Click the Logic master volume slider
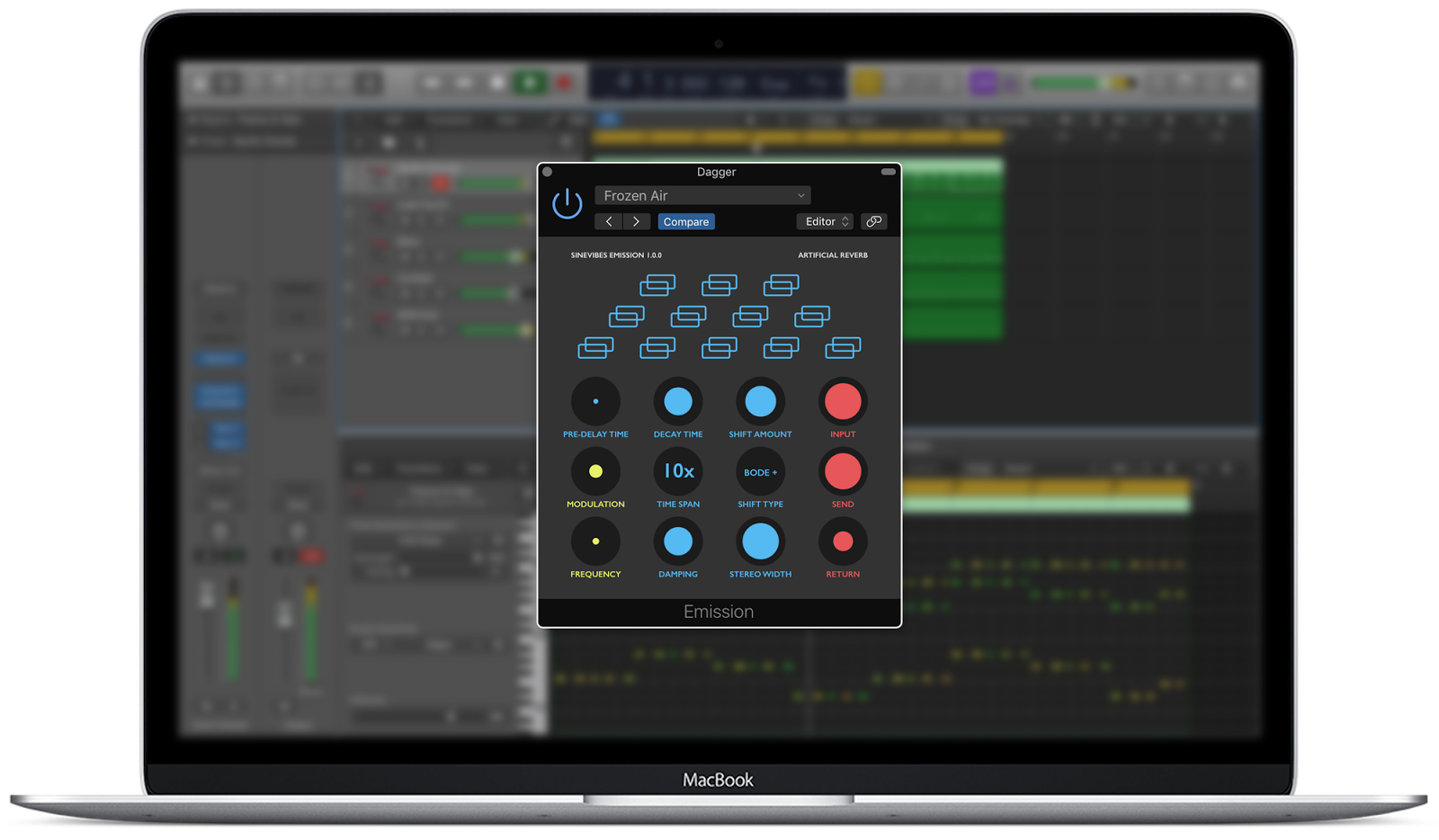 click(x=1082, y=83)
